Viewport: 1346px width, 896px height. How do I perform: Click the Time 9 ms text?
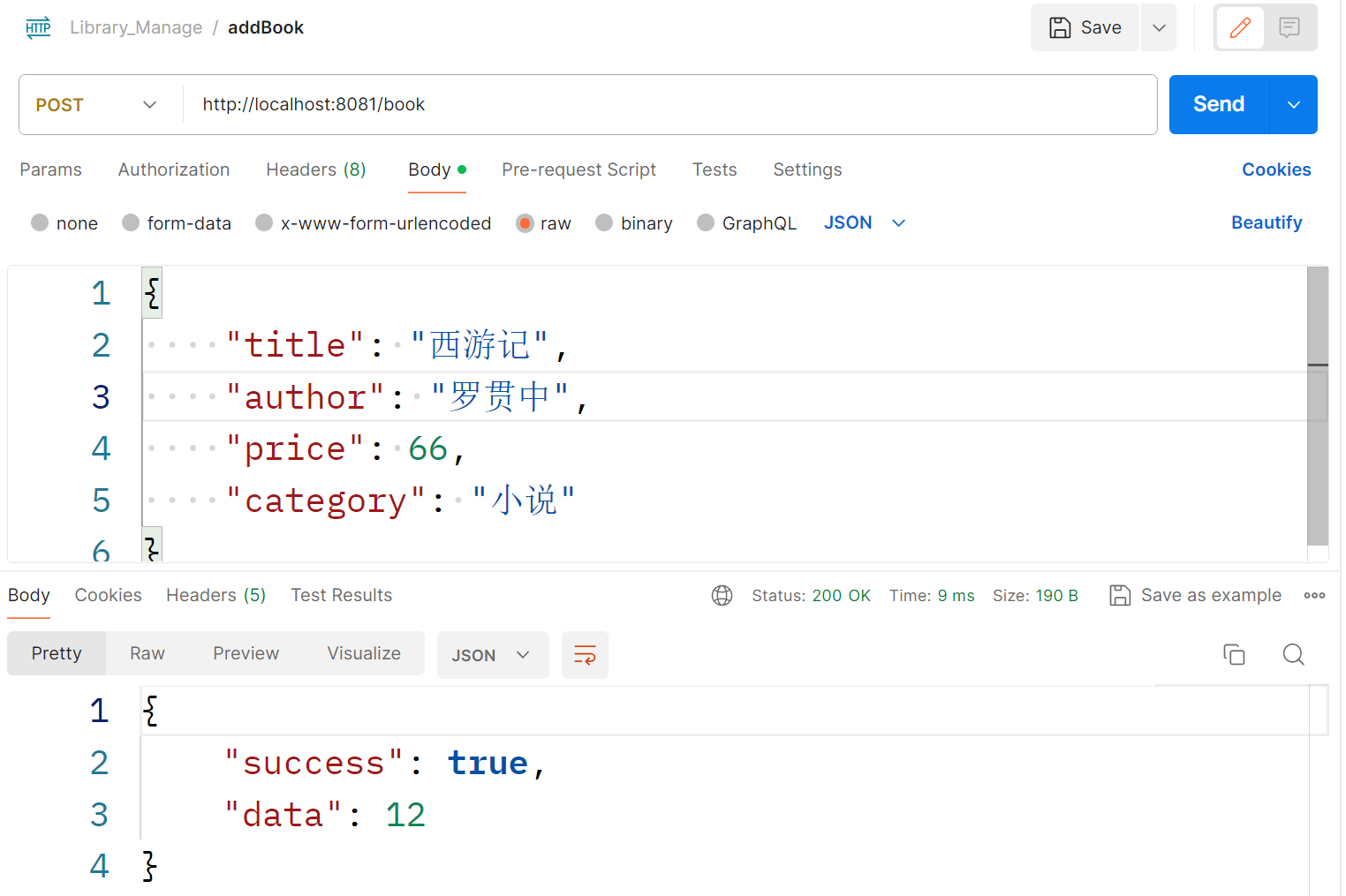[932, 596]
